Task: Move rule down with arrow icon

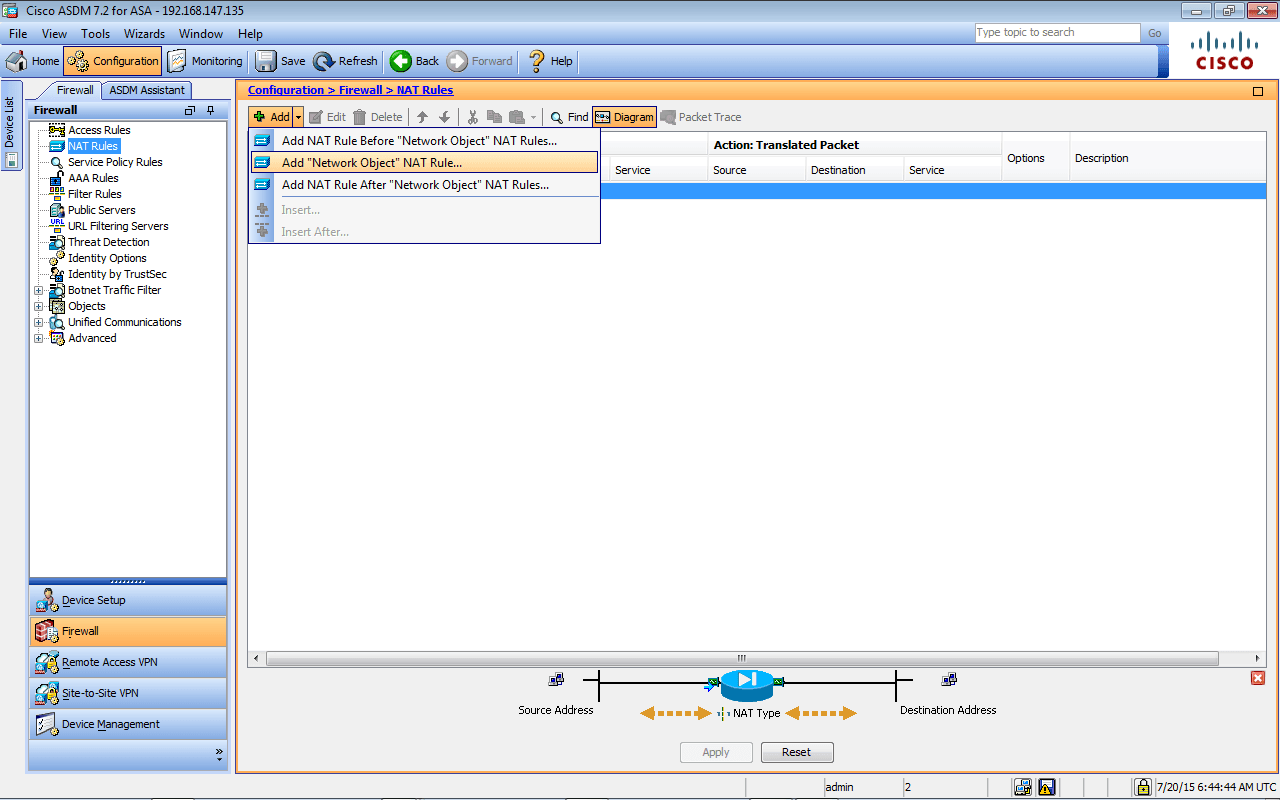Action: coord(445,117)
